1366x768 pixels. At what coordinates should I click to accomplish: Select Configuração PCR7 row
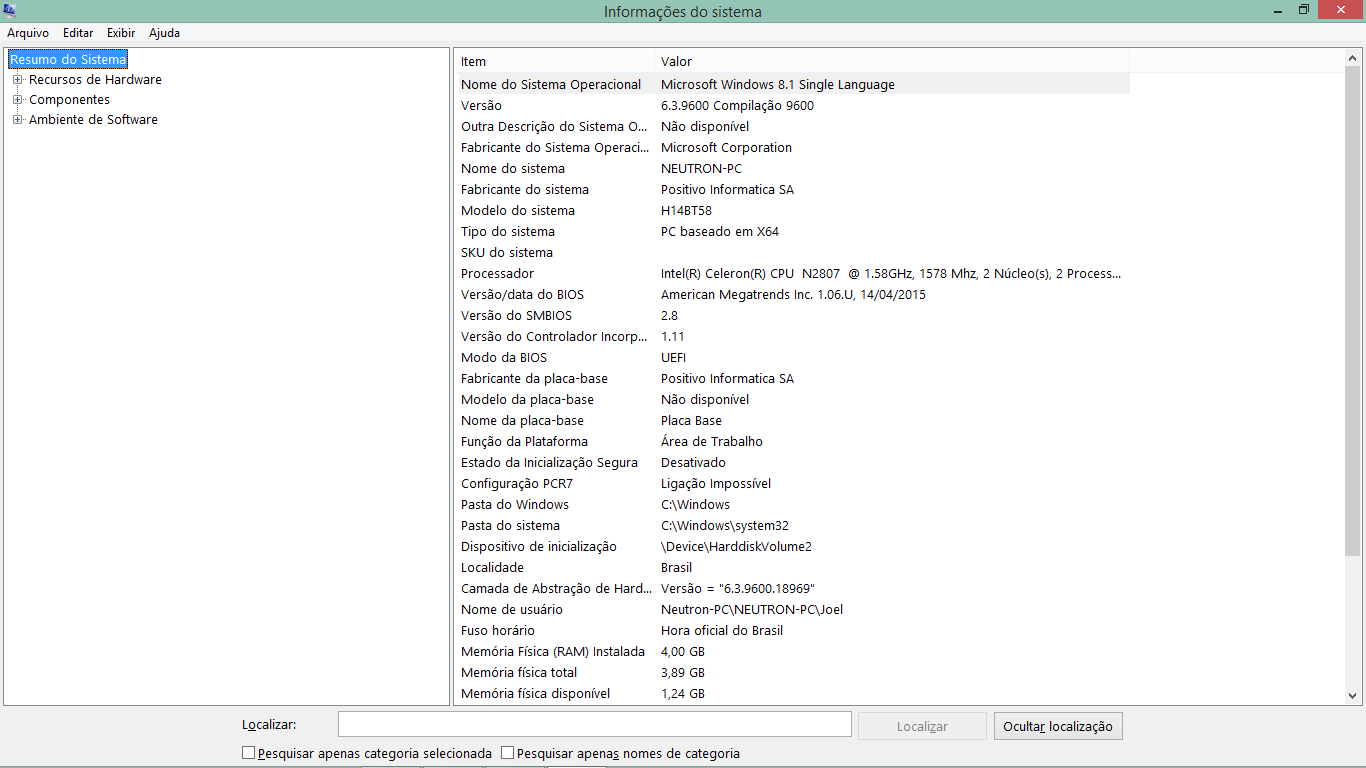pos(793,484)
